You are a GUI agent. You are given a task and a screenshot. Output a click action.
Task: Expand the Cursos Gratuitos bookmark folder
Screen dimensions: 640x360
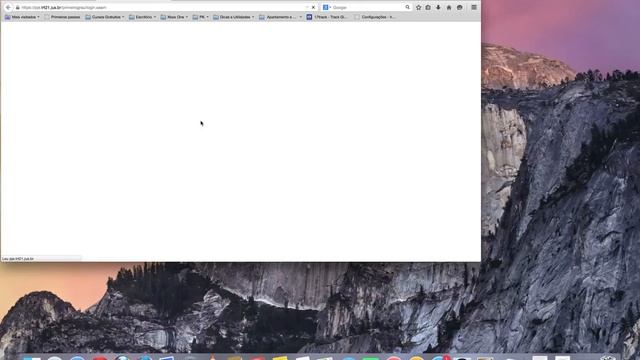105,17
